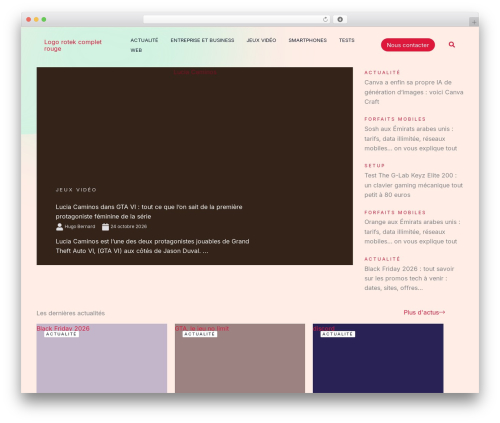
Task: Select Smartphones in the navigation bar
Action: 307,40
